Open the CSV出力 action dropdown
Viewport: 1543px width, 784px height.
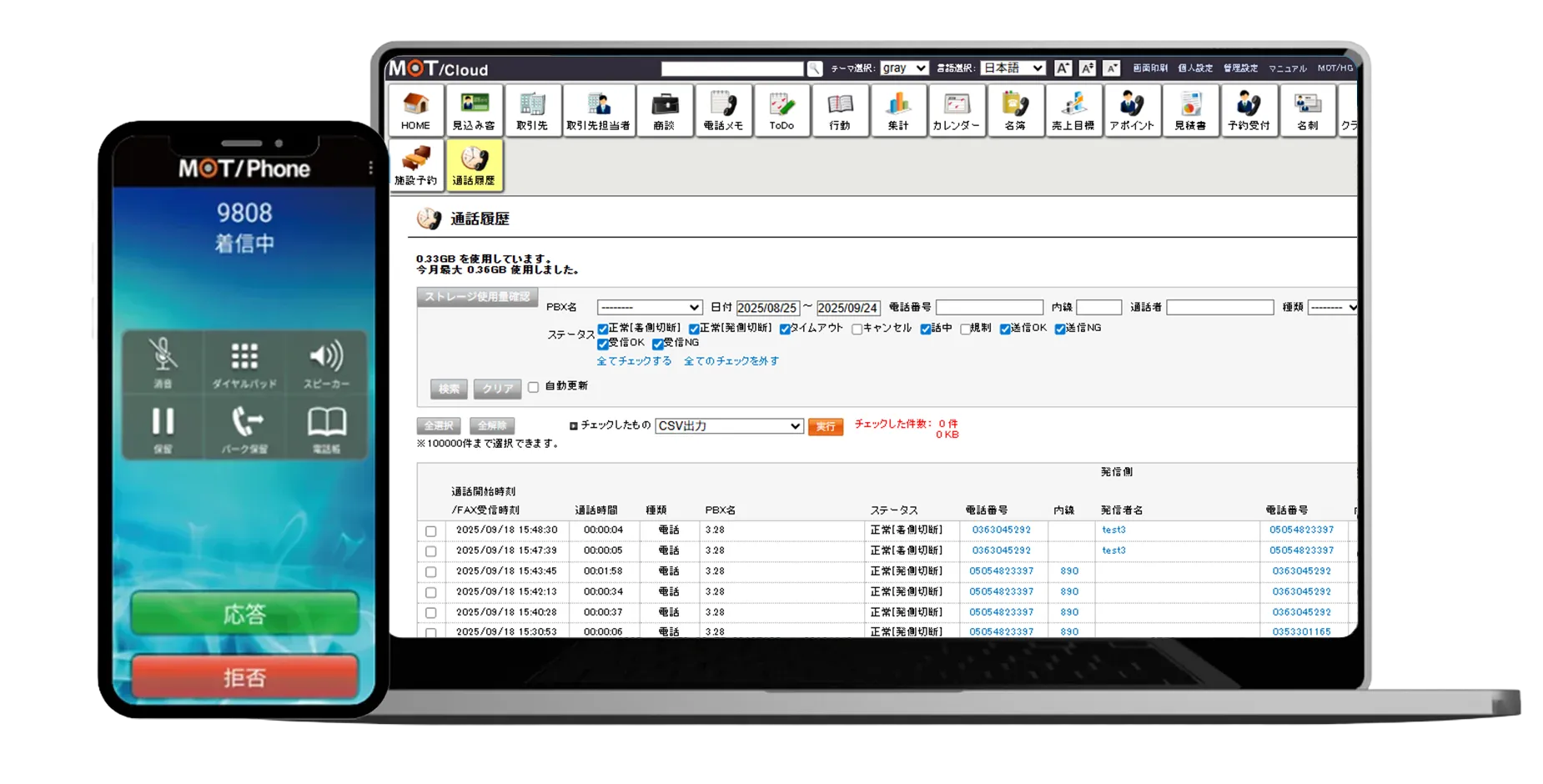[729, 426]
